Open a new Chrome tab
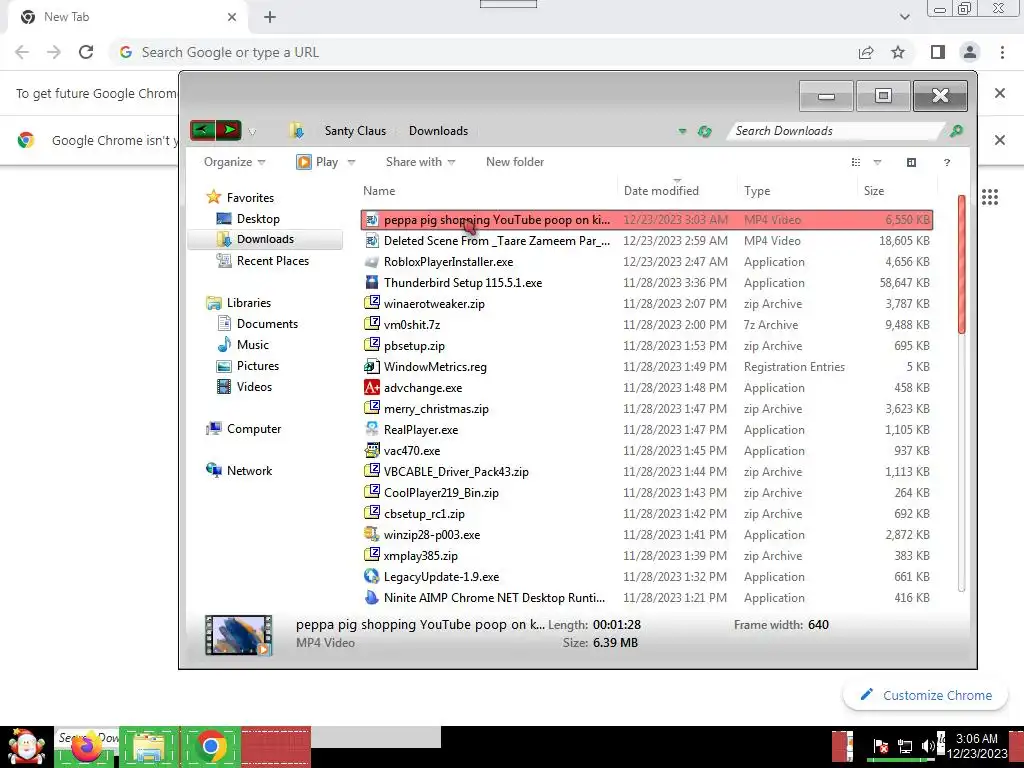 pos(270,17)
